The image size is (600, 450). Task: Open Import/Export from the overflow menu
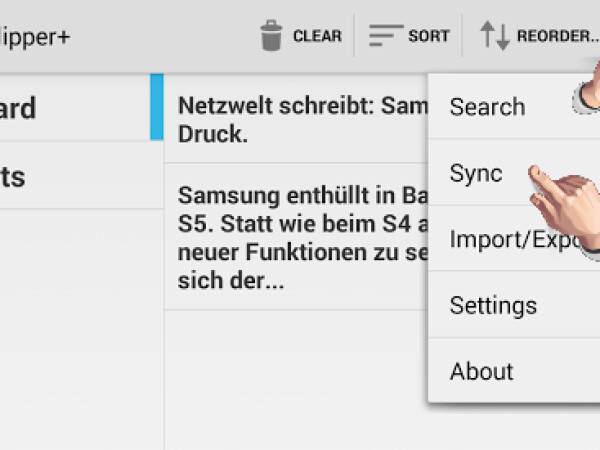pos(500,239)
